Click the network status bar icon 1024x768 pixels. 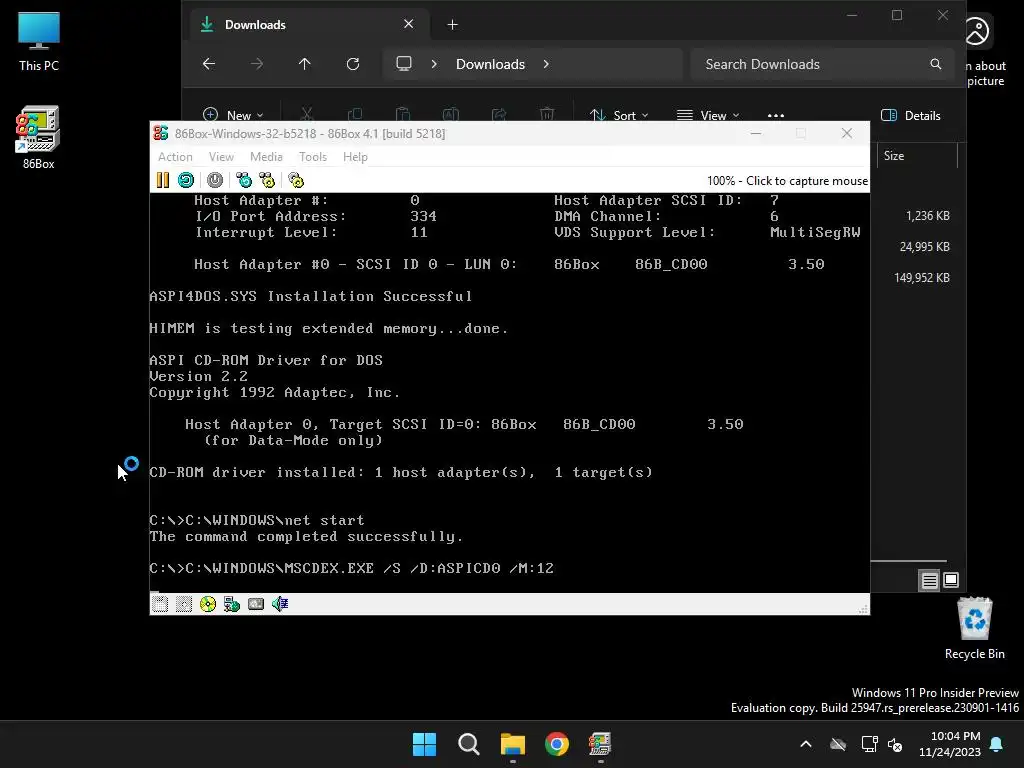(x=232, y=604)
